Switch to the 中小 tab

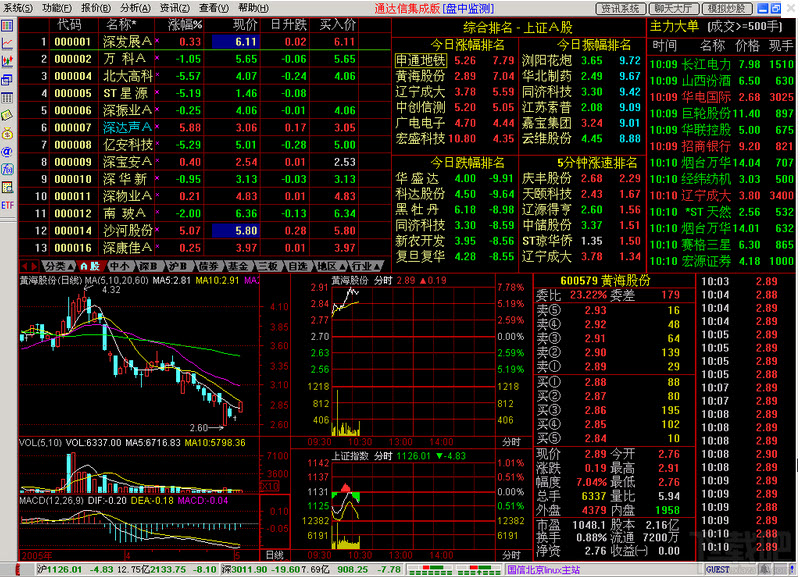pyautogui.click(x=120, y=266)
